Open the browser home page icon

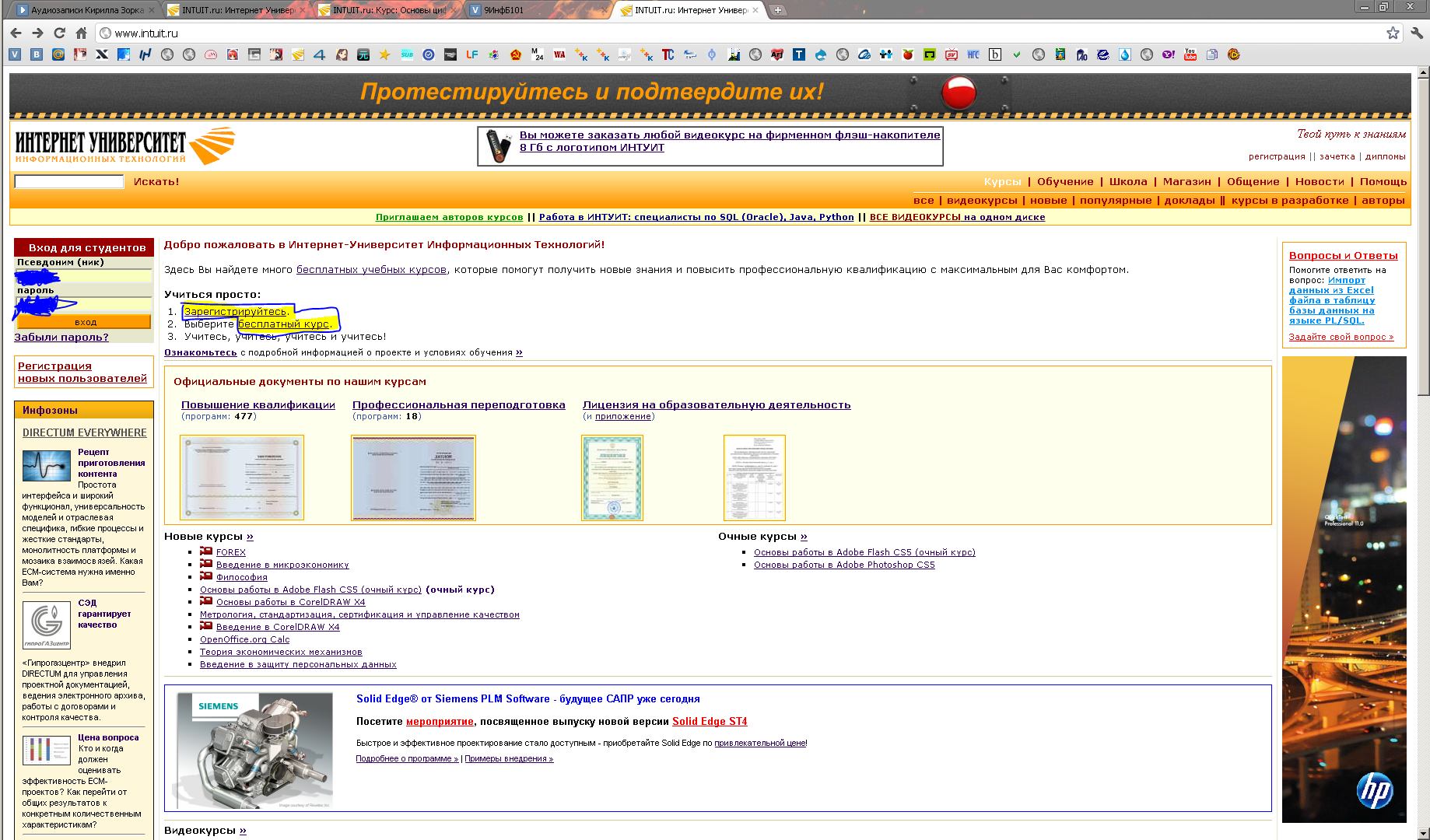pyautogui.click(x=81, y=33)
